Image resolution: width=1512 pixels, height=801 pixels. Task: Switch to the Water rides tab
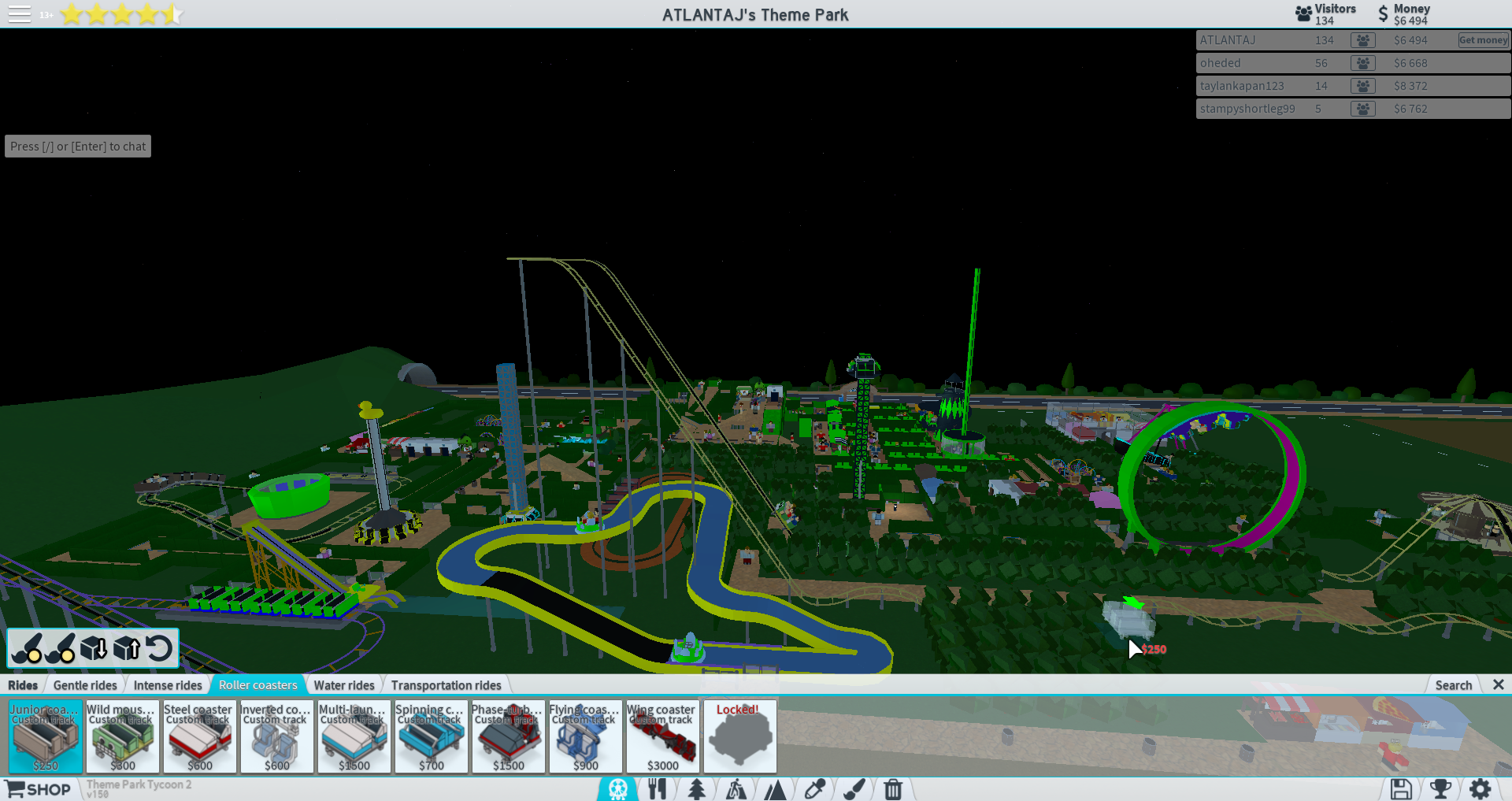coord(344,685)
